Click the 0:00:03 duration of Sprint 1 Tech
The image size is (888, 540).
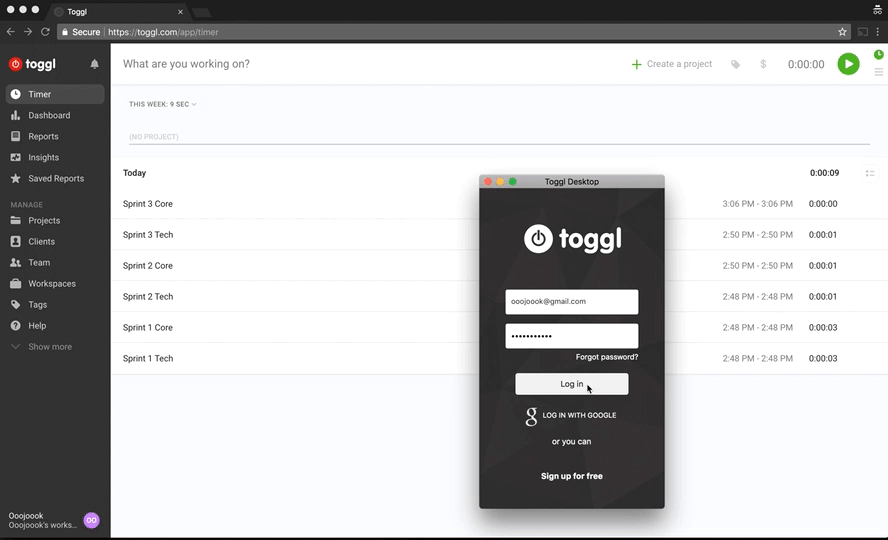click(823, 358)
